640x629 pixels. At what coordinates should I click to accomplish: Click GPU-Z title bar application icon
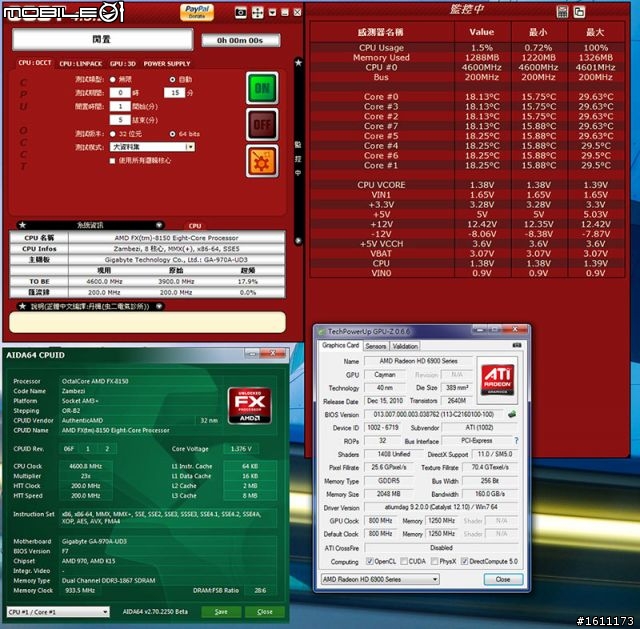(x=321, y=331)
